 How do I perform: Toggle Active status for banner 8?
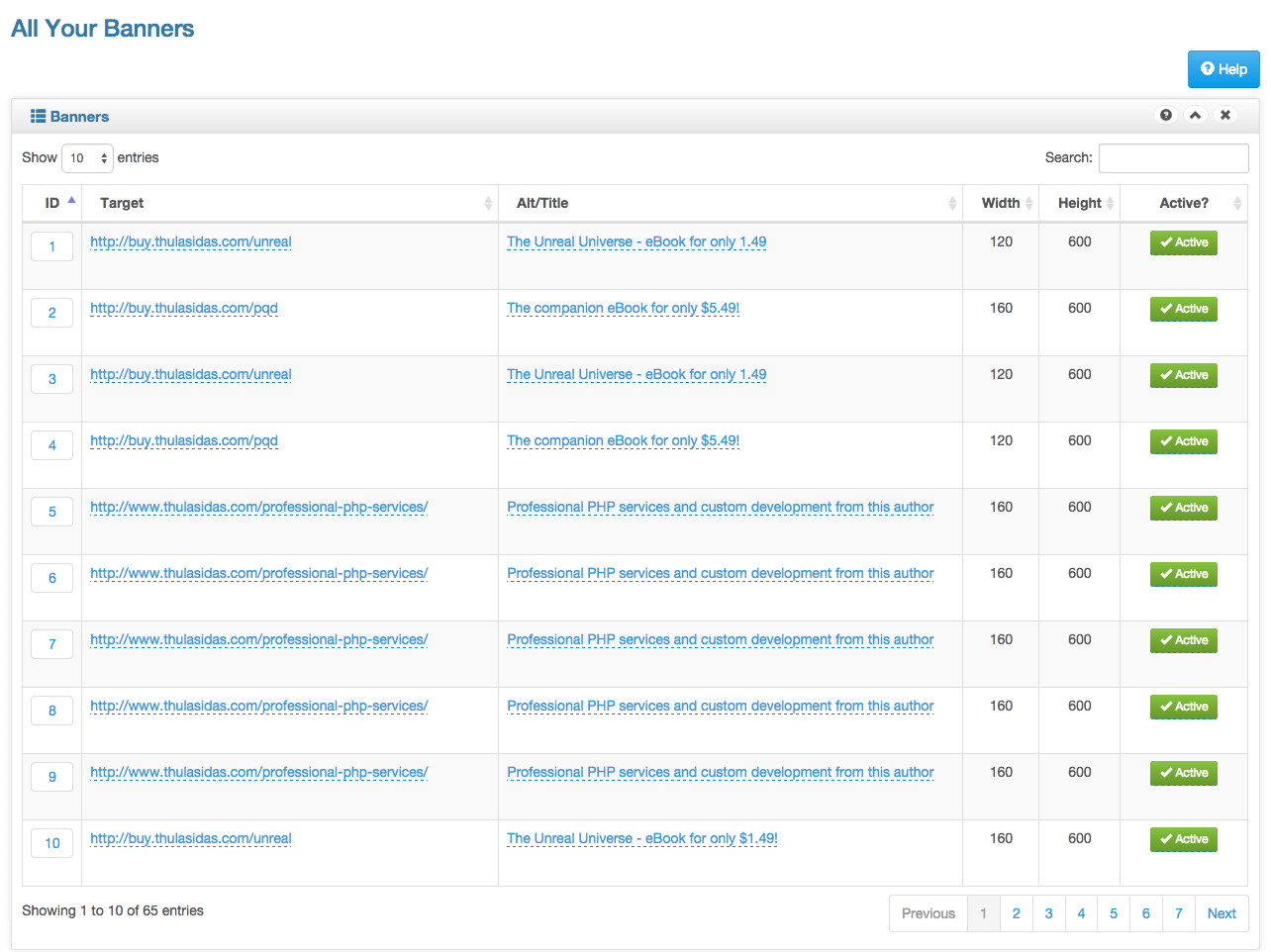1184,707
